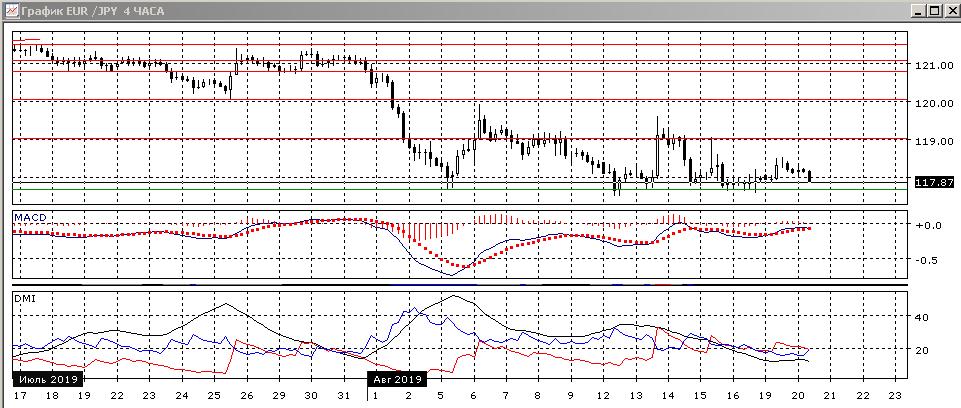The height and width of the screenshot is (408, 961).
Task: Click the 121.00 price axis label
Action: [933, 65]
